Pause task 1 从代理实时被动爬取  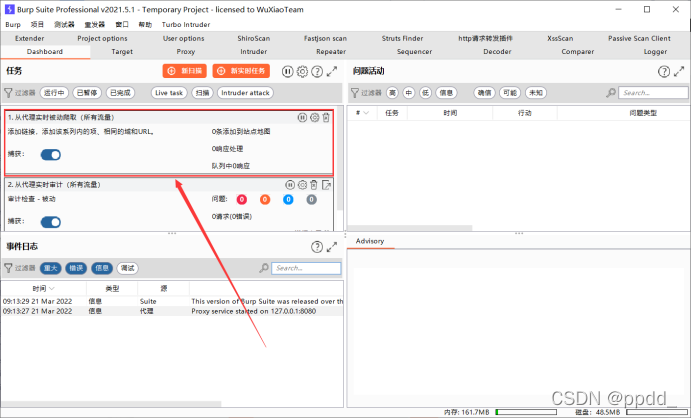pos(302,117)
